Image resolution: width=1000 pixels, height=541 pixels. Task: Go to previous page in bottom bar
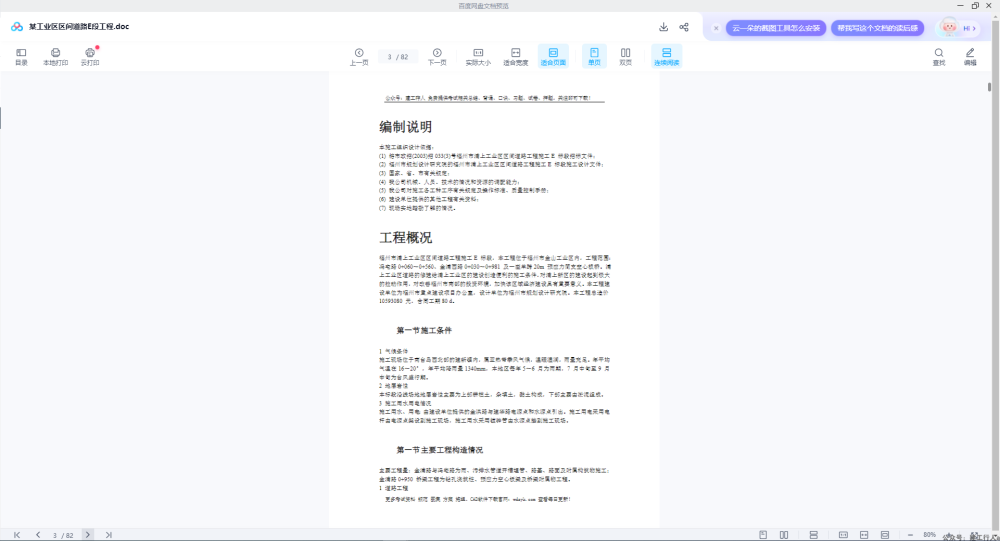click(x=38, y=535)
